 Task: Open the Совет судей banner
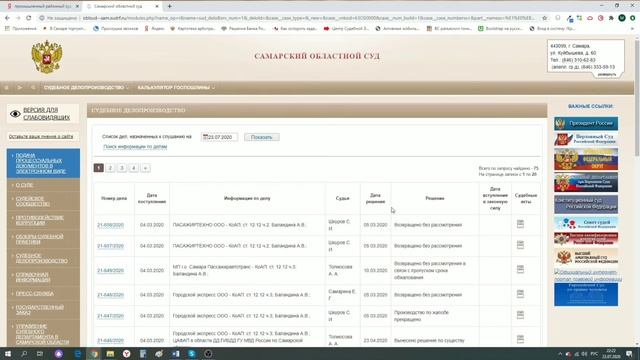pyautogui.click(x=586, y=223)
